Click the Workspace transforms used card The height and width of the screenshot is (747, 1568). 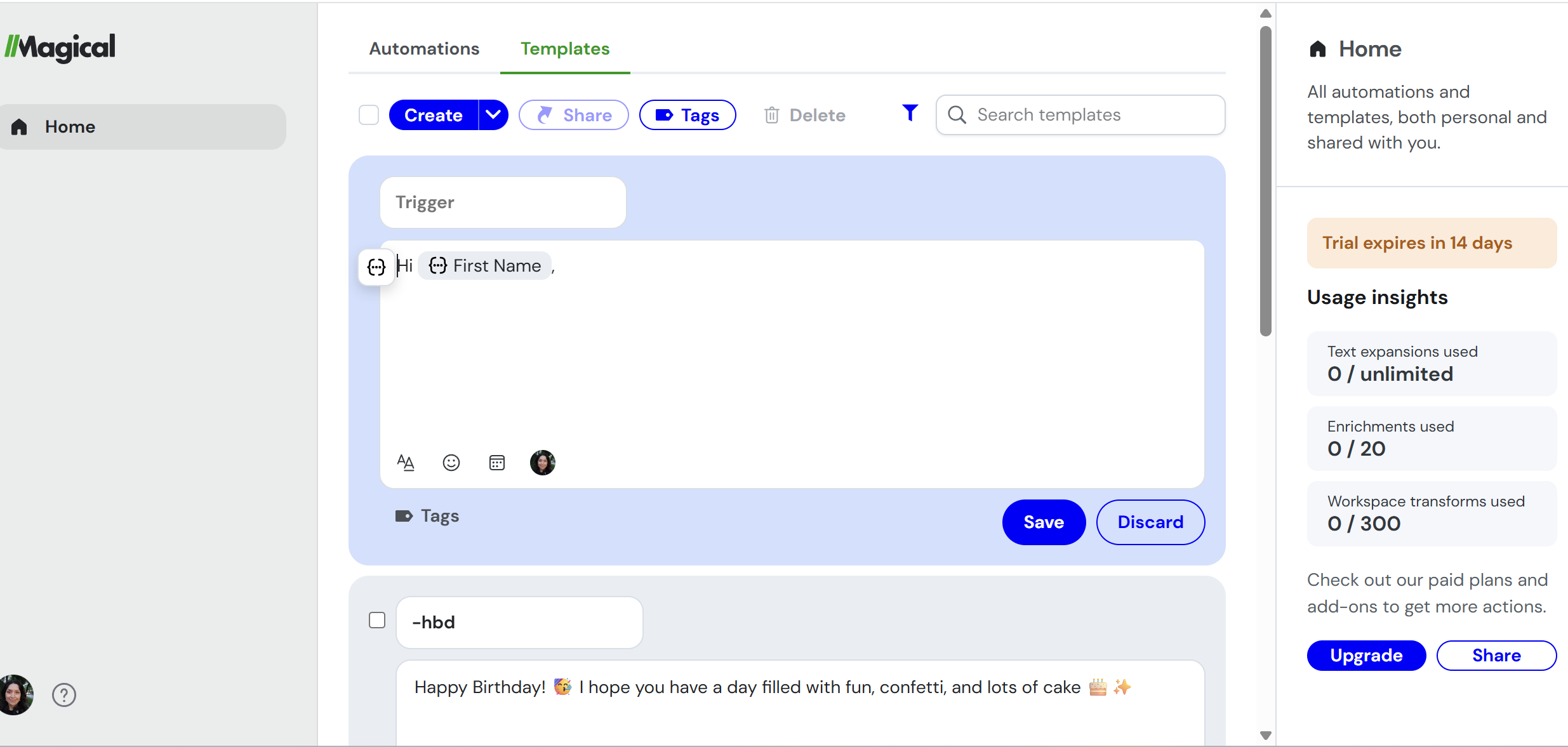(x=1432, y=513)
